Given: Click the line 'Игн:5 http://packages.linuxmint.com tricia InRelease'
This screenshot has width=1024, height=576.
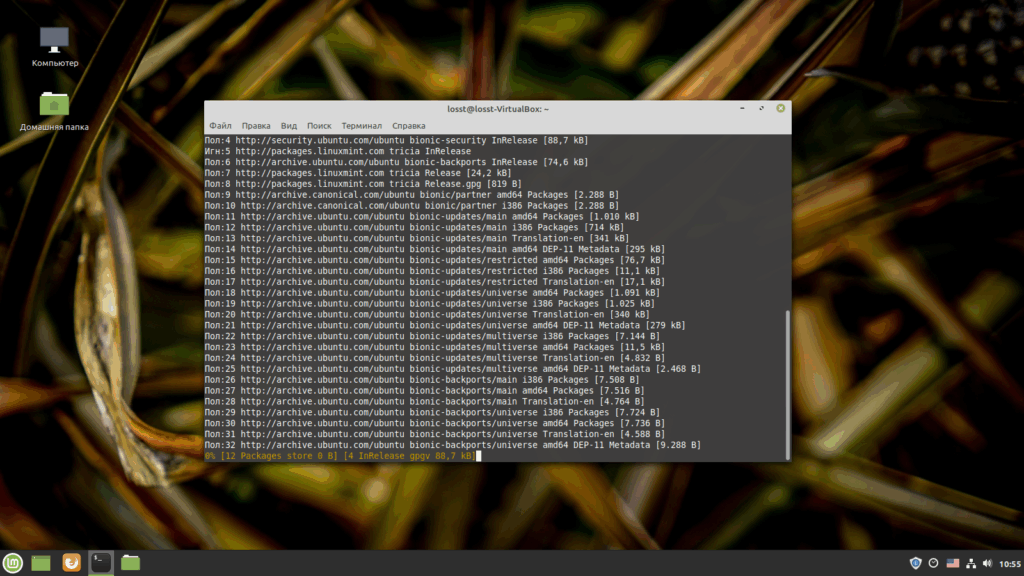Looking at the screenshot, I should pyautogui.click(x=338, y=151).
